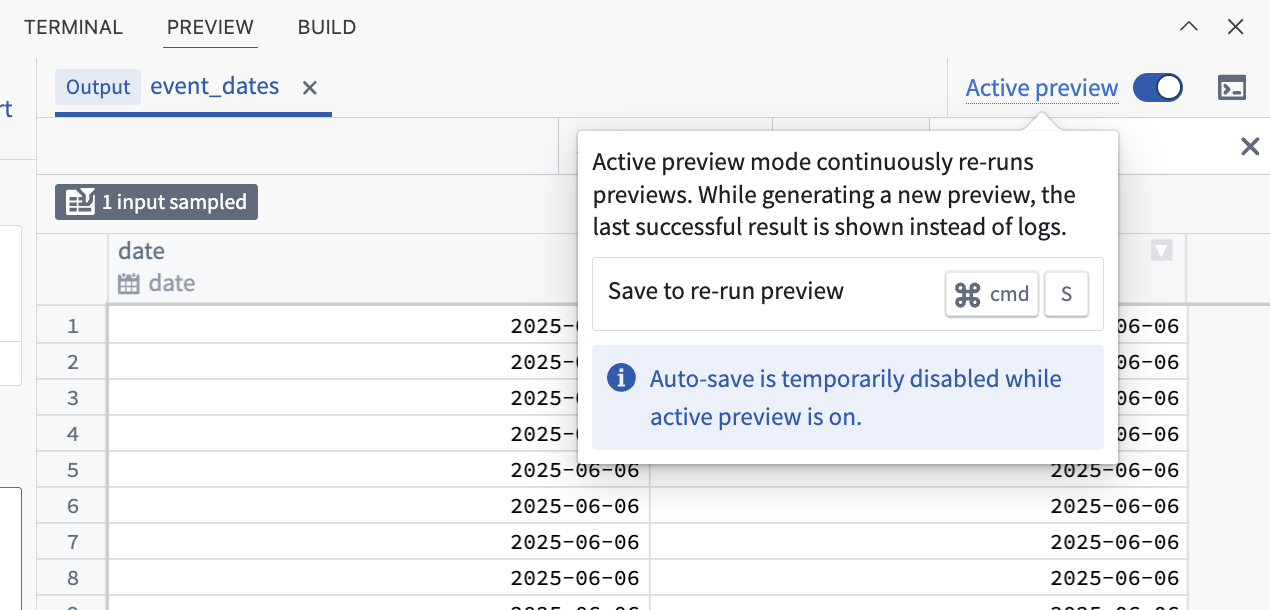1270x610 pixels.
Task: Dismiss the Active preview popup
Action: point(1249,146)
